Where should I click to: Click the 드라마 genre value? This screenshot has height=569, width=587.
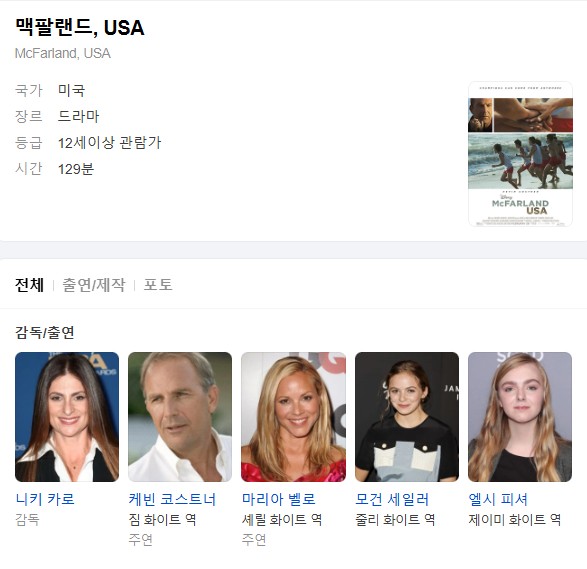[79, 116]
